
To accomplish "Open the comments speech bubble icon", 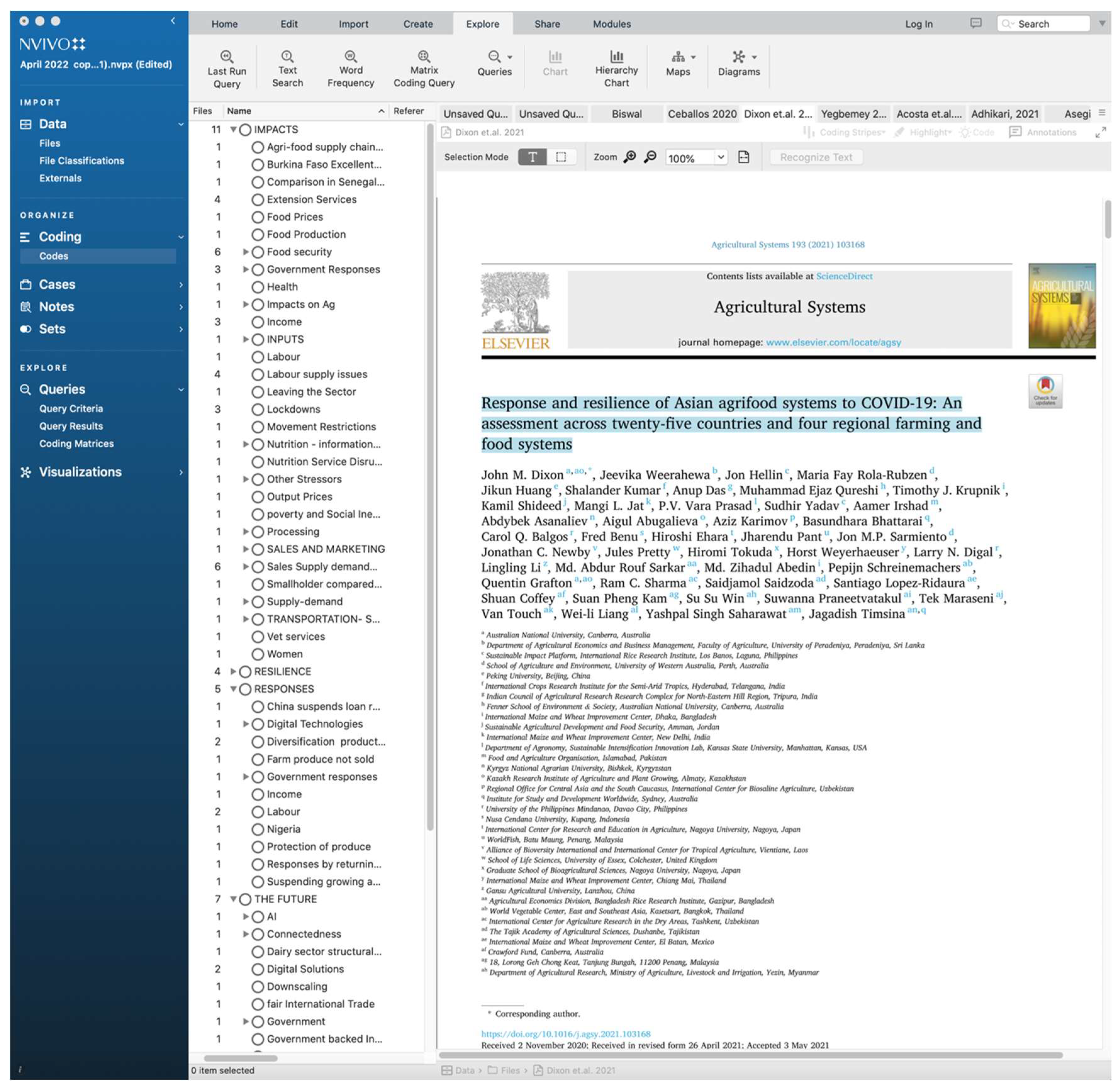I will pos(975,24).
